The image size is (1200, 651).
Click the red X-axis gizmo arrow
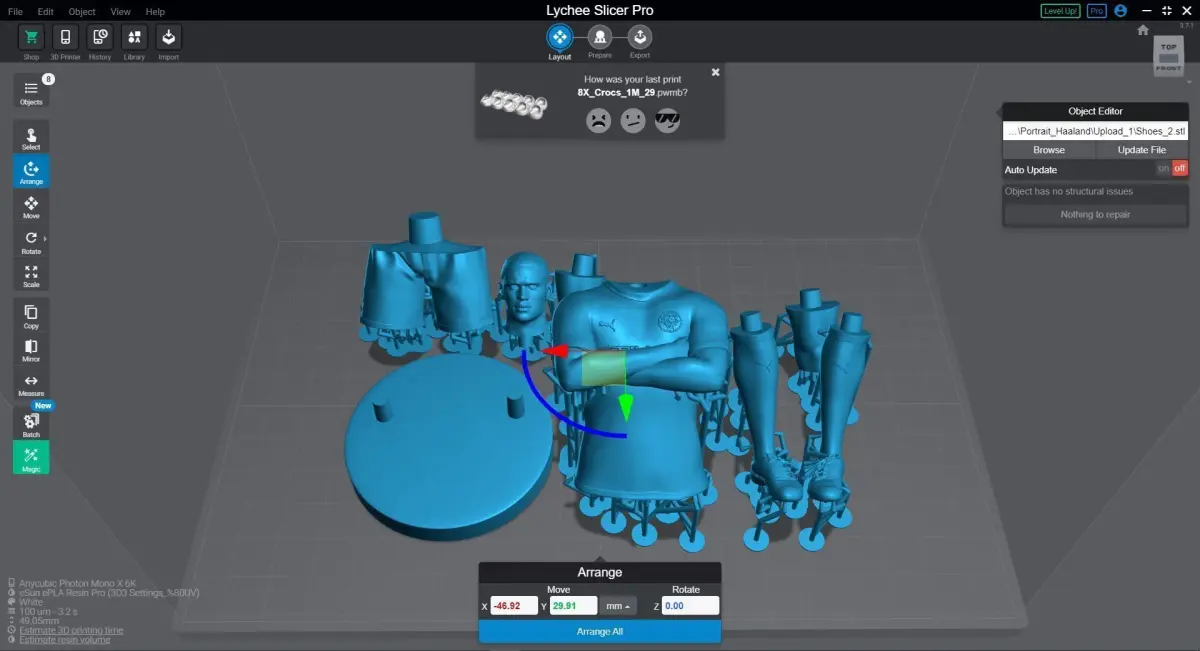555,350
